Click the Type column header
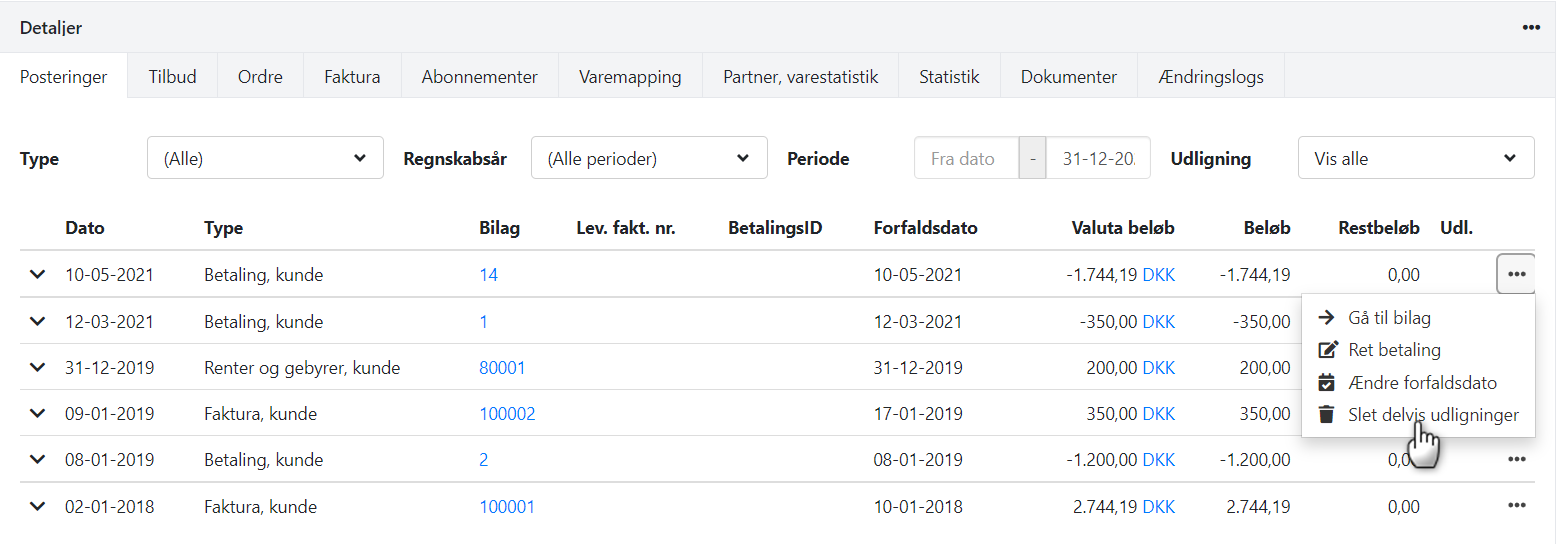 point(223,228)
